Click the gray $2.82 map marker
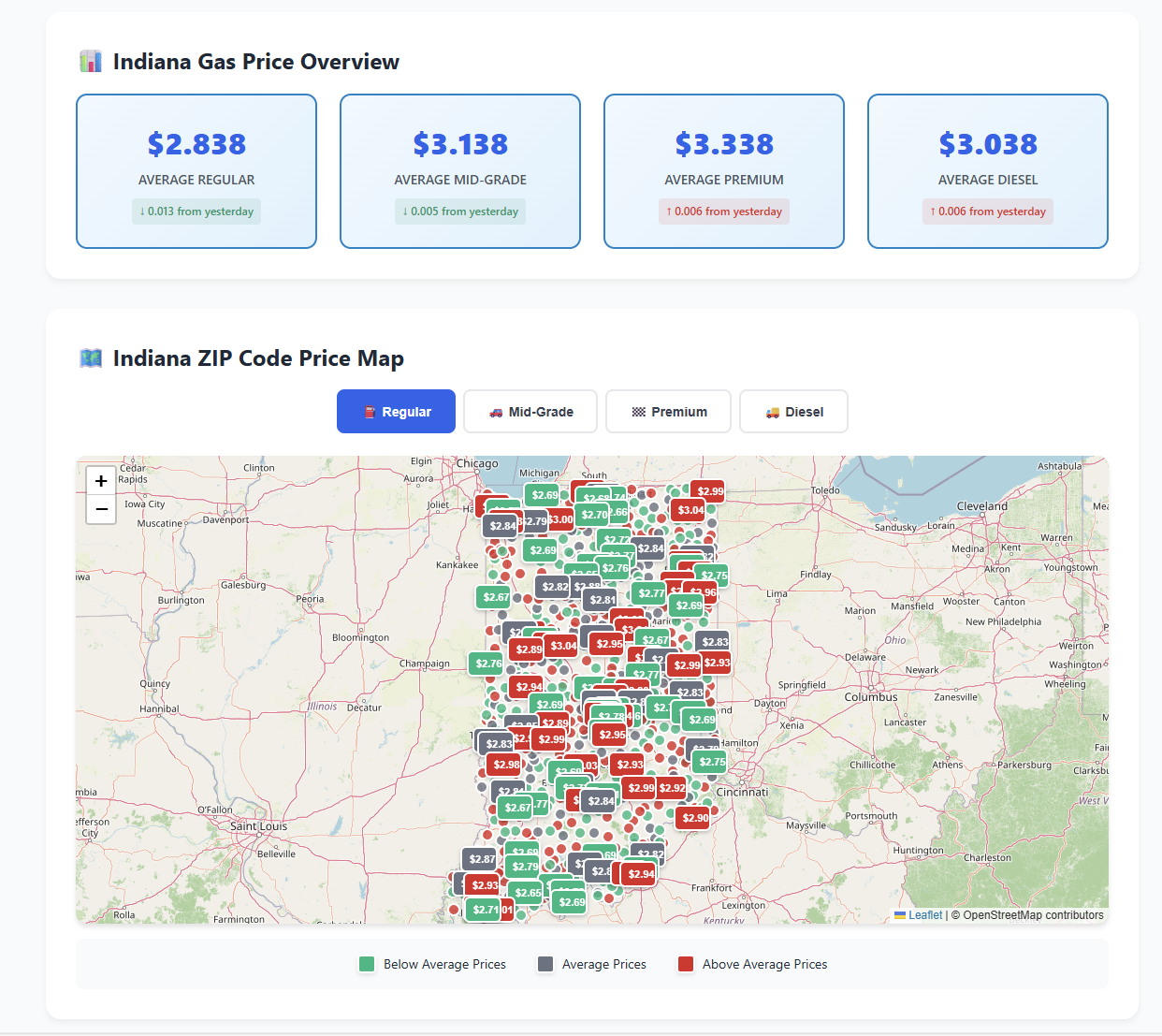The image size is (1162, 1036). (x=554, y=587)
